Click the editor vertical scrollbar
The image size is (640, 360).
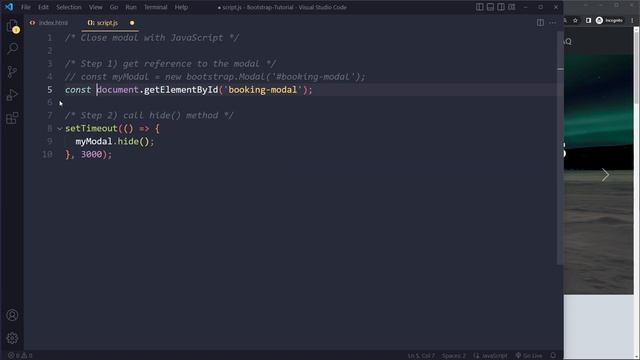(x=560, y=147)
